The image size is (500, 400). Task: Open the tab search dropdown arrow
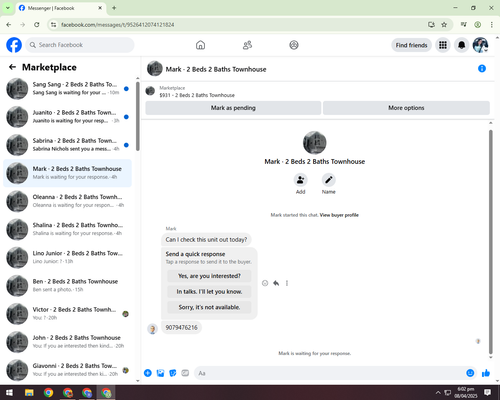8,8
